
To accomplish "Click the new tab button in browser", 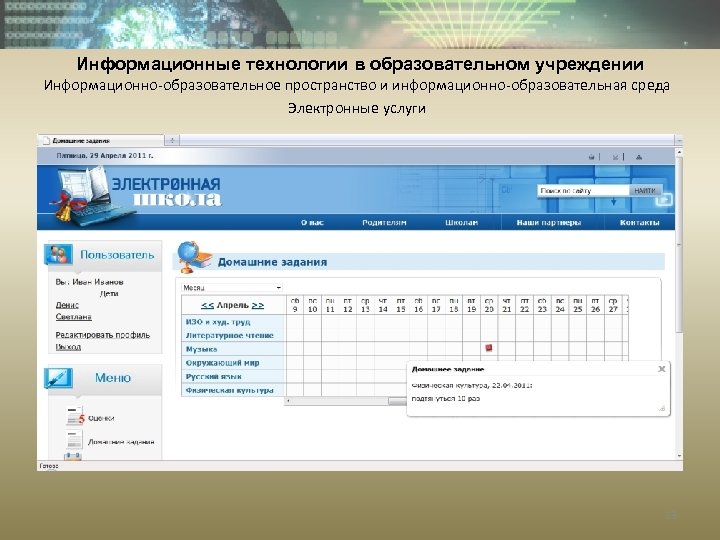I will [172, 140].
